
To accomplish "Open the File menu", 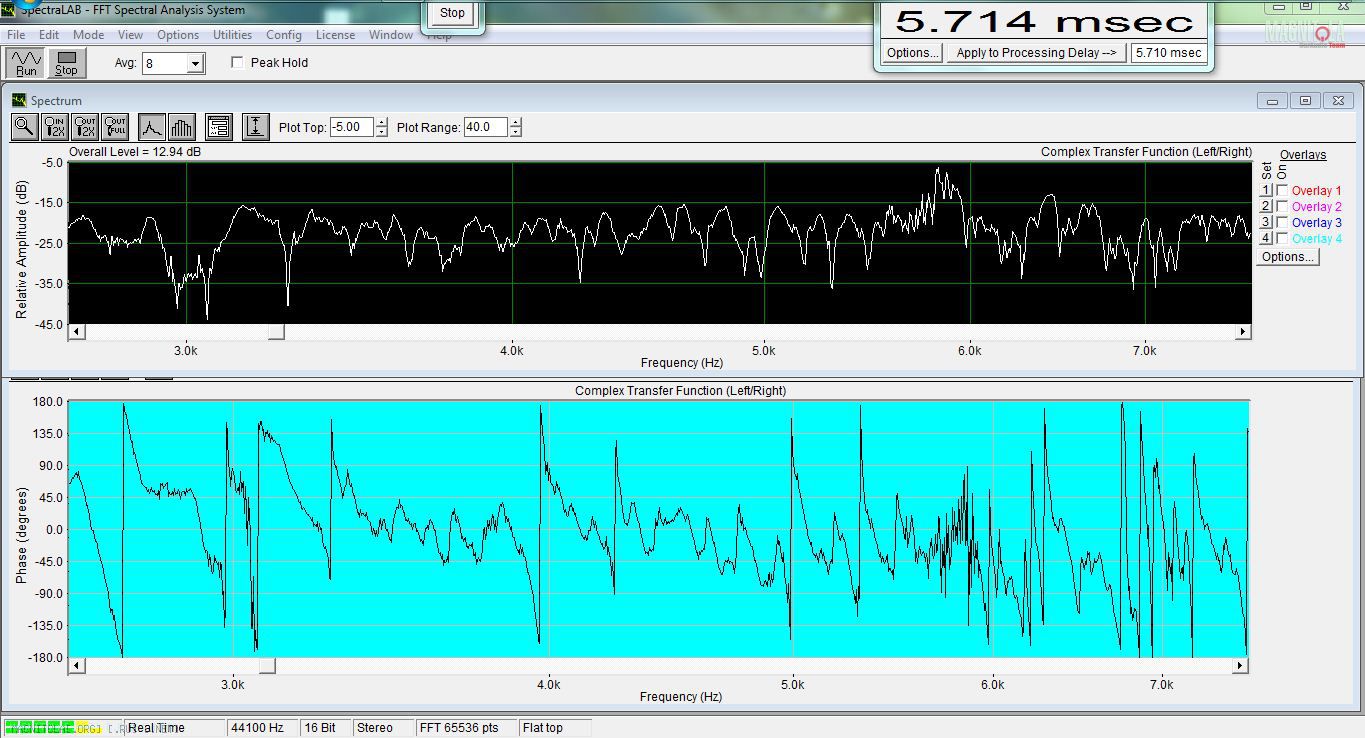I will (16, 34).
